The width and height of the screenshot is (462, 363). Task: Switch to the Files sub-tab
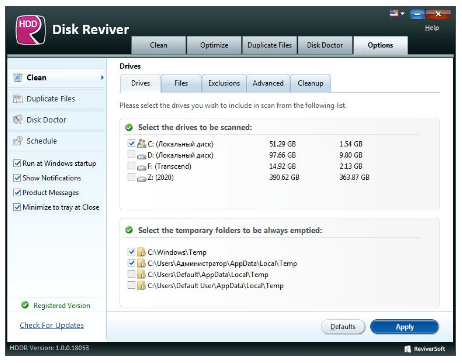(181, 83)
